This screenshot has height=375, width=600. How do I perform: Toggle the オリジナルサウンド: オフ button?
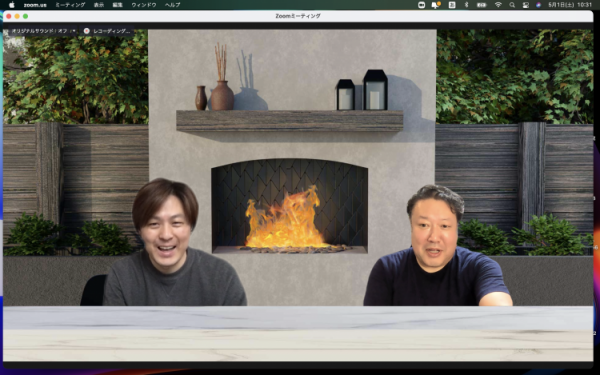tap(38, 31)
